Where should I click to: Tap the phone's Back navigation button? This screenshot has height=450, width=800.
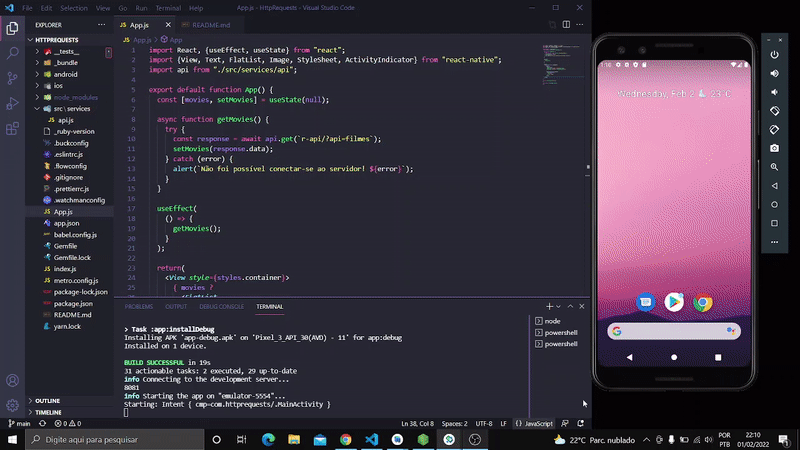click(630, 357)
